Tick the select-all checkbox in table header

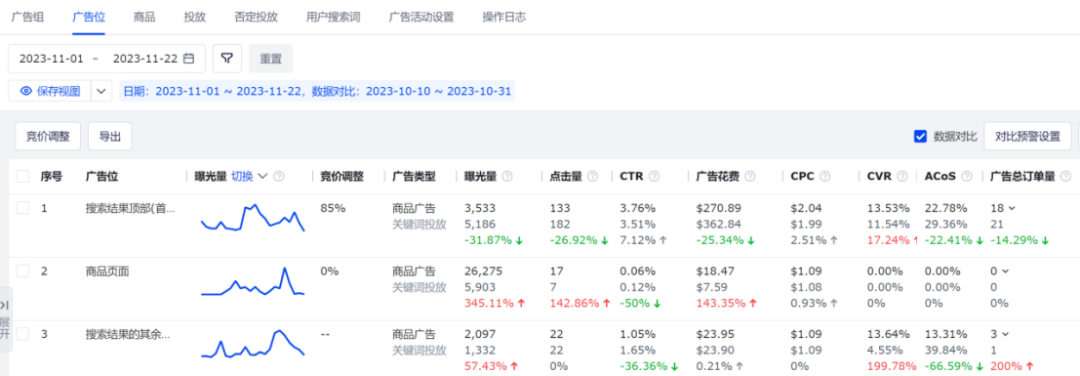pos(23,176)
